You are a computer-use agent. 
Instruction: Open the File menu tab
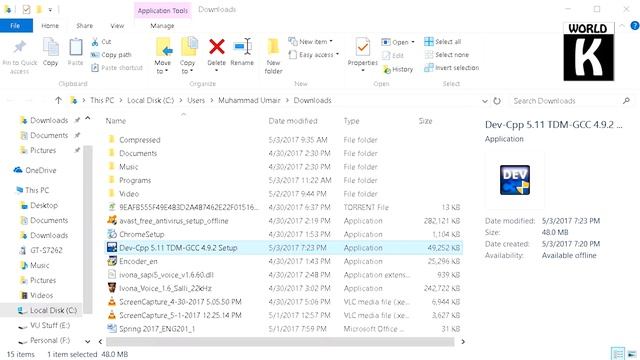point(16,25)
